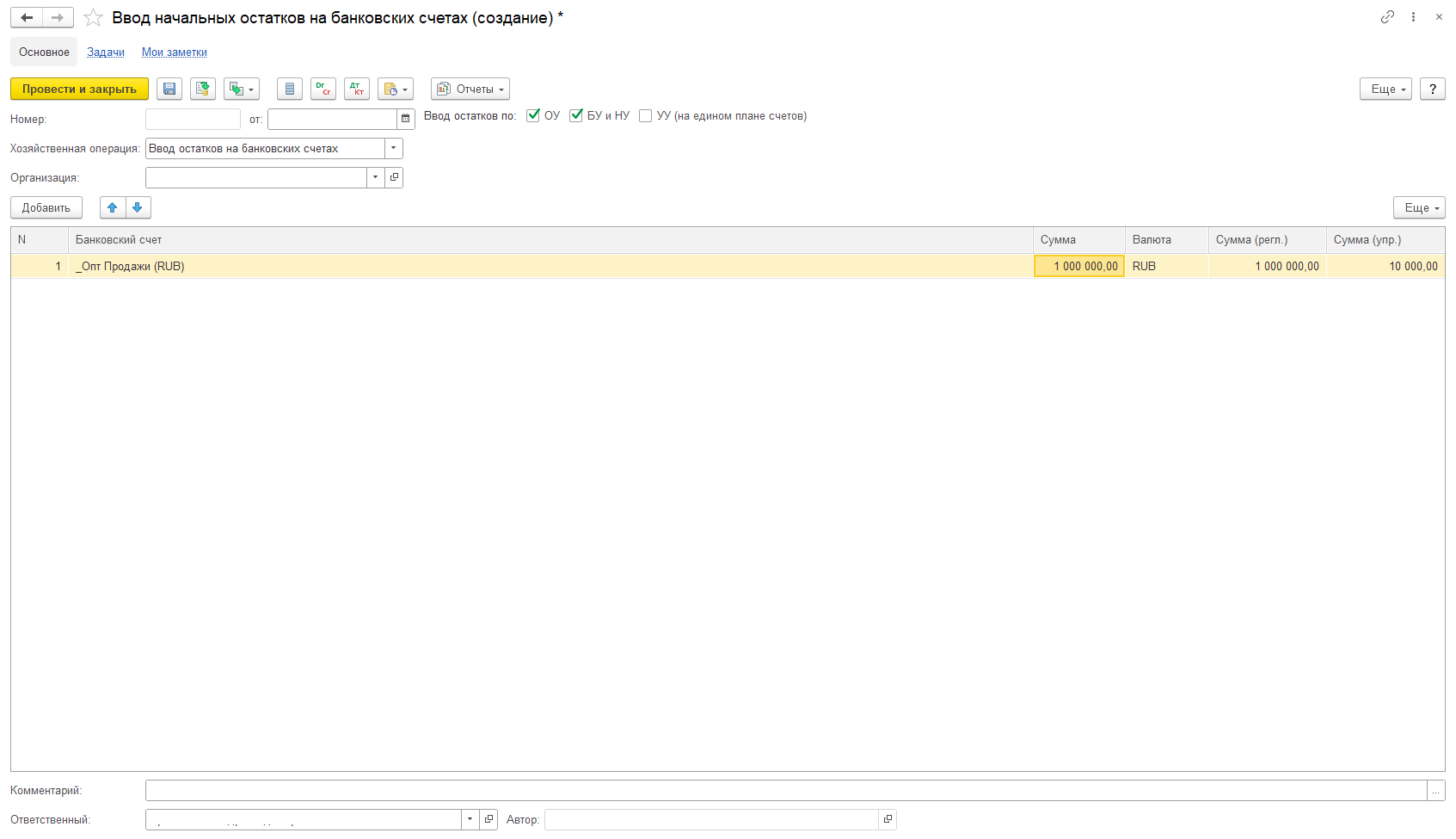Image resolution: width=1456 pixels, height=839 pixels.
Task: Open the Комментарий ellipsis editor button
Action: pos(1436,790)
